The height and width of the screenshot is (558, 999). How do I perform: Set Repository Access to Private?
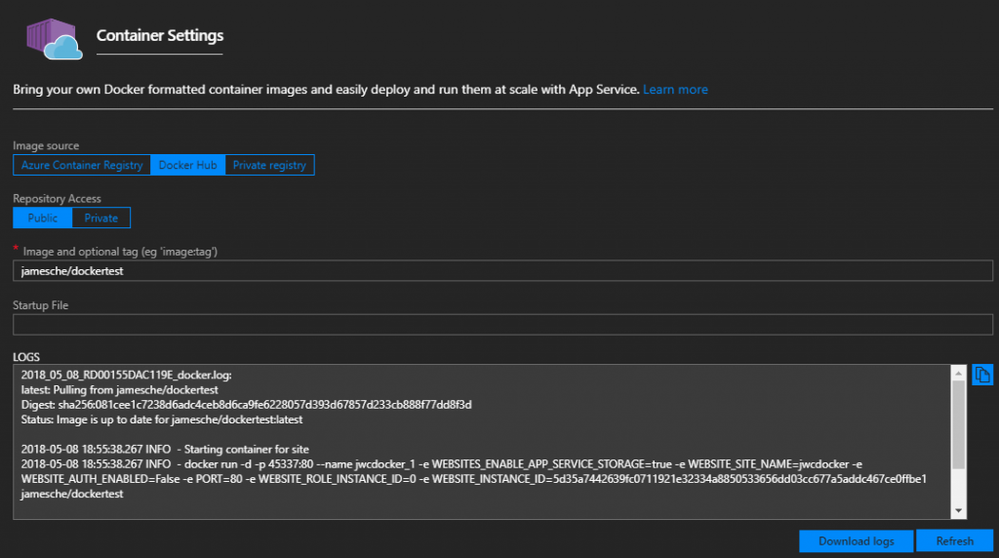(x=101, y=218)
